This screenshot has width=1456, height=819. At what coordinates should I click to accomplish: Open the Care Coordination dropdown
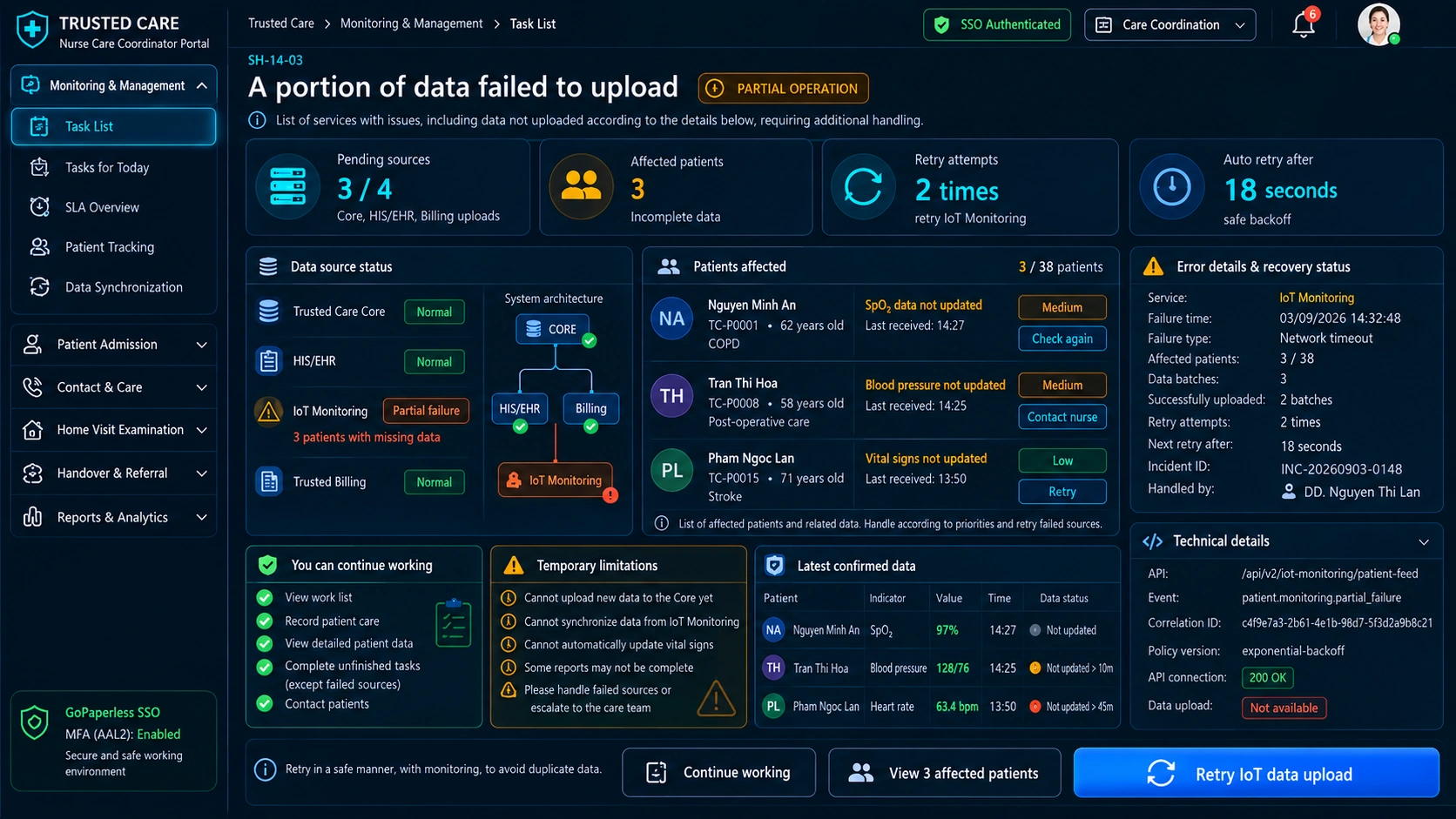coord(1170,24)
